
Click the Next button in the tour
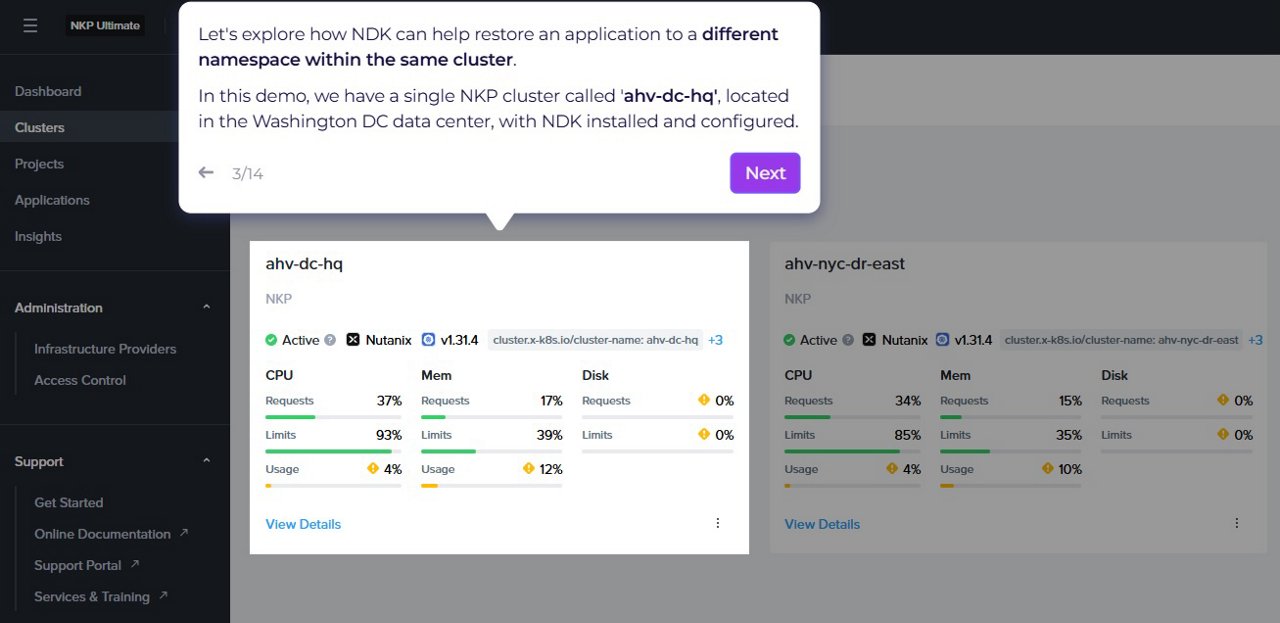pos(765,173)
